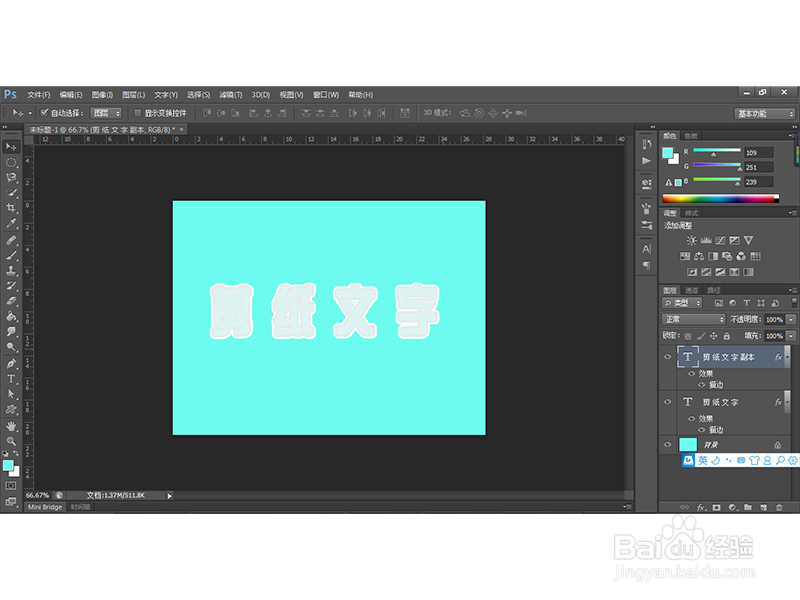Open the status bar info arrow
This screenshot has height=600, width=800.
169,495
